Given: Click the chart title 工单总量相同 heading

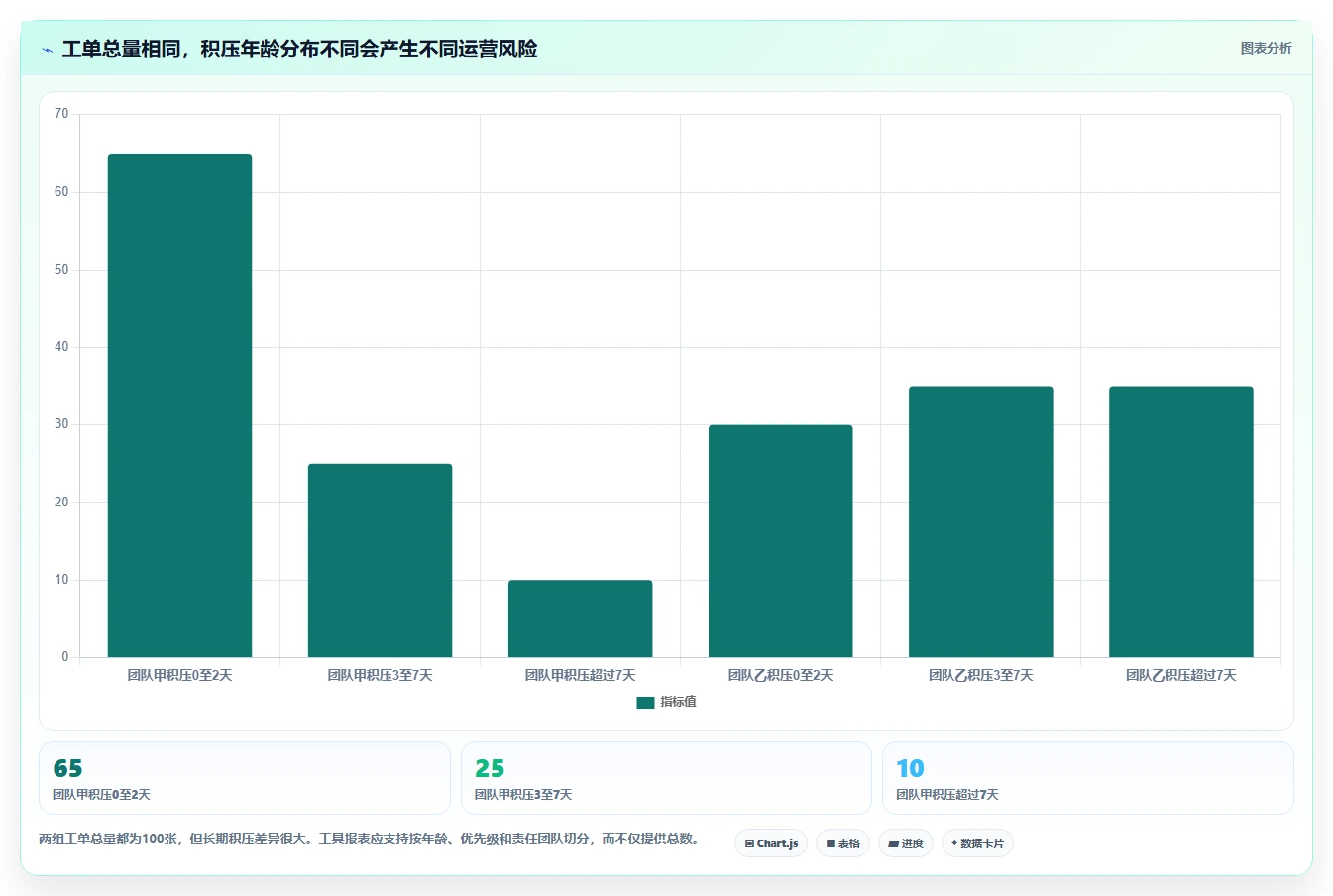Looking at the screenshot, I should coord(299,49).
